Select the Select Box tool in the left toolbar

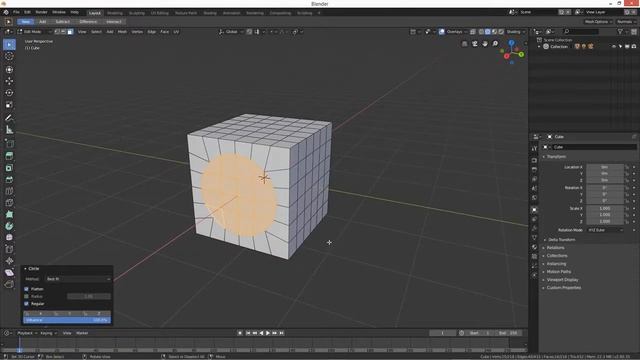(x=9, y=44)
